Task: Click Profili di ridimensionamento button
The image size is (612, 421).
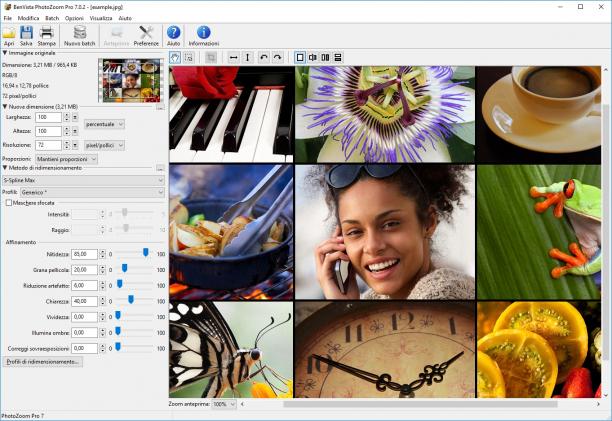Action: pos(43,362)
